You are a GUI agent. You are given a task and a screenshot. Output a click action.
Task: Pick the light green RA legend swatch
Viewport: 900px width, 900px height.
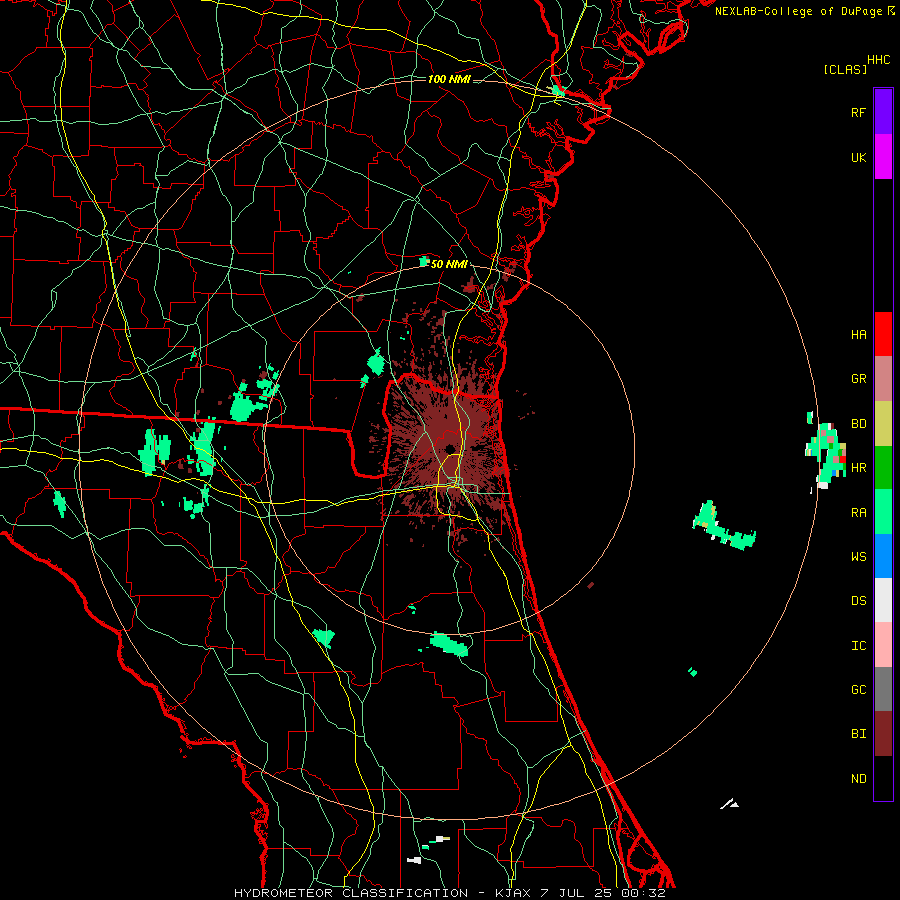pyautogui.click(x=883, y=512)
